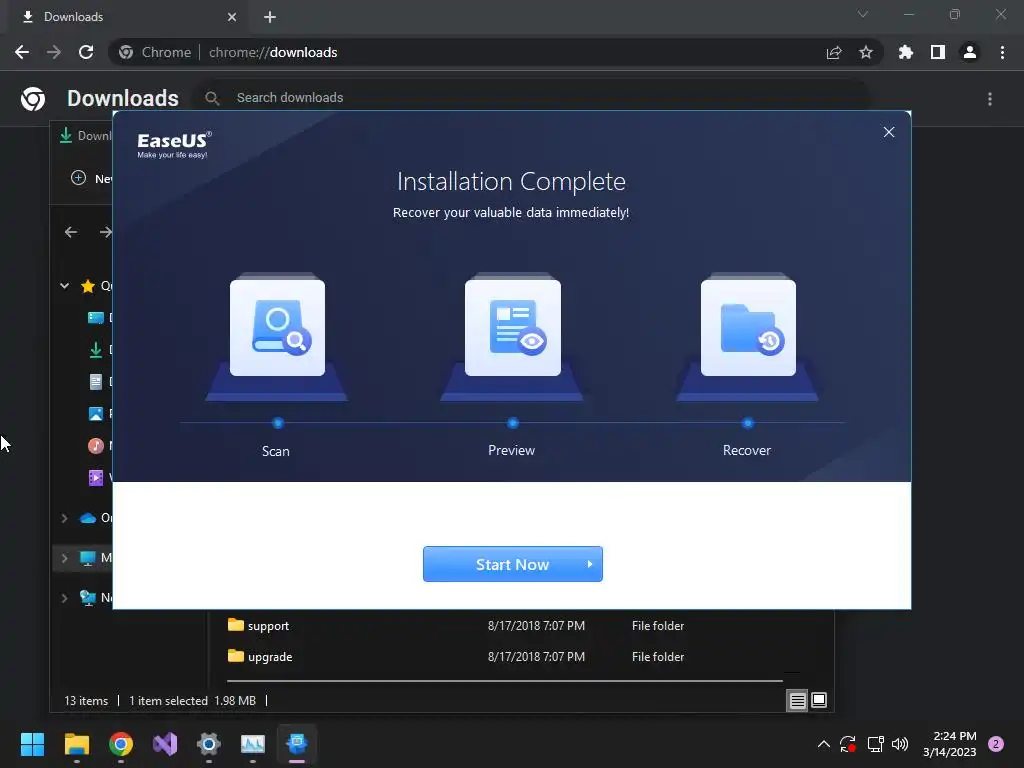This screenshot has height=768, width=1024.
Task: Click the Start Now button
Action: (x=513, y=564)
